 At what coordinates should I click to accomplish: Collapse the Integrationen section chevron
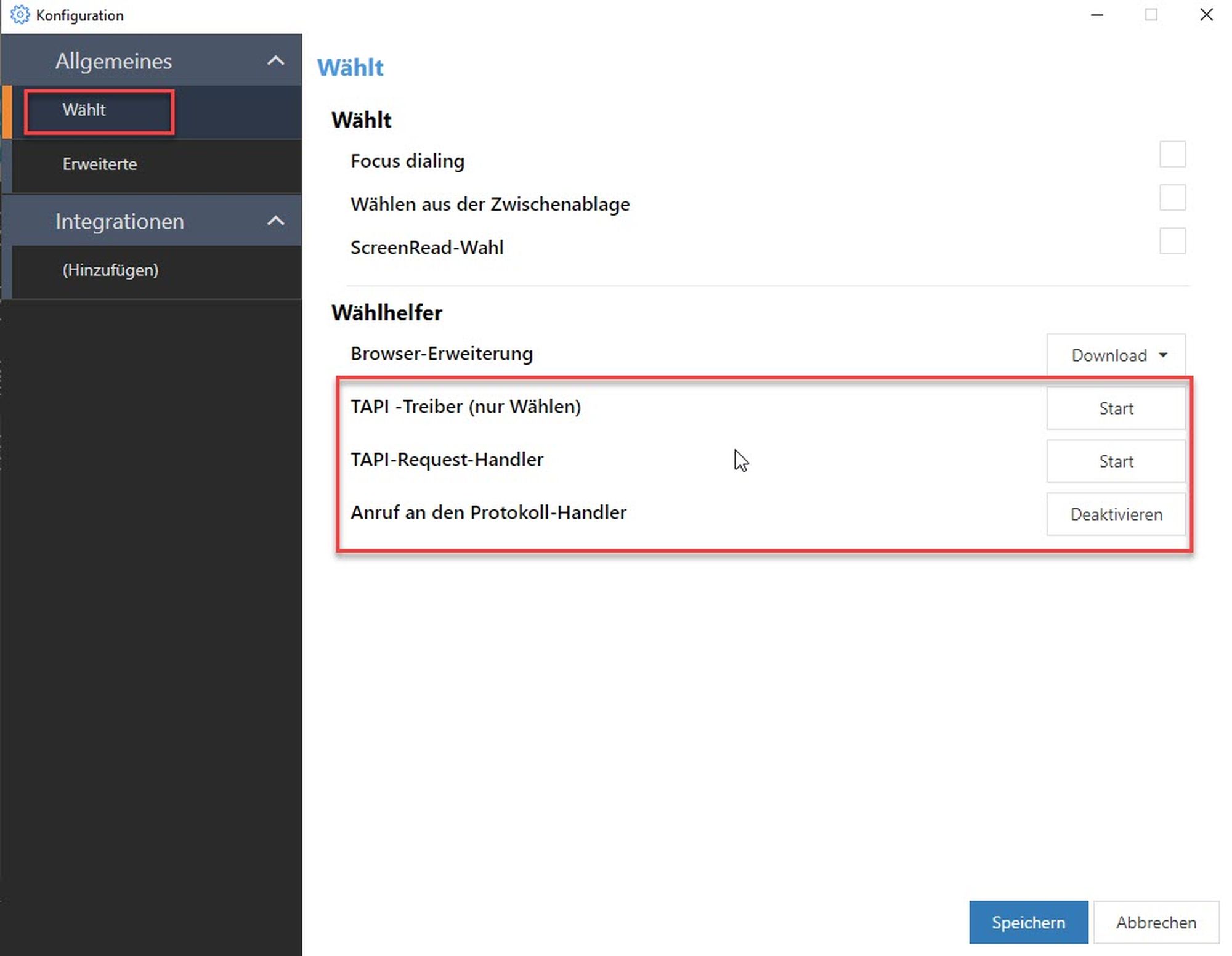[275, 221]
